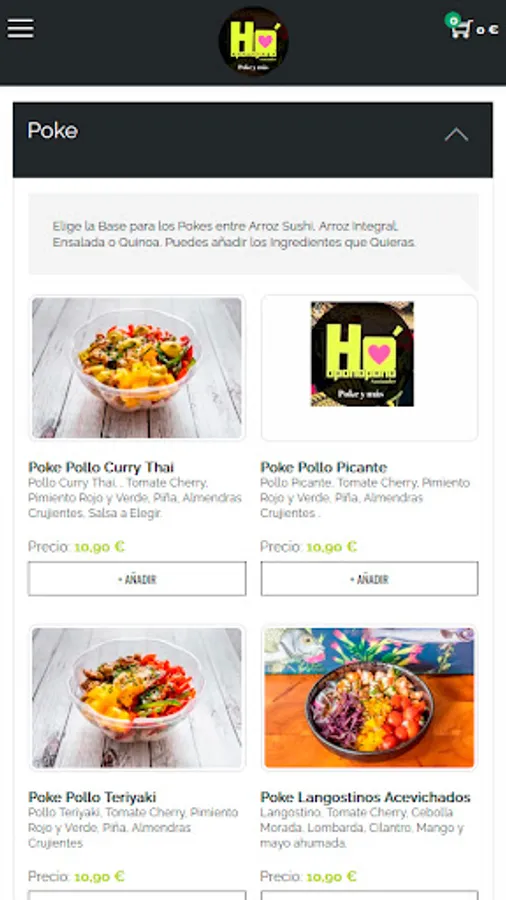This screenshot has height=900, width=506.
Task: Open Poke Pollo Curry Thai photo
Action: click(137, 368)
